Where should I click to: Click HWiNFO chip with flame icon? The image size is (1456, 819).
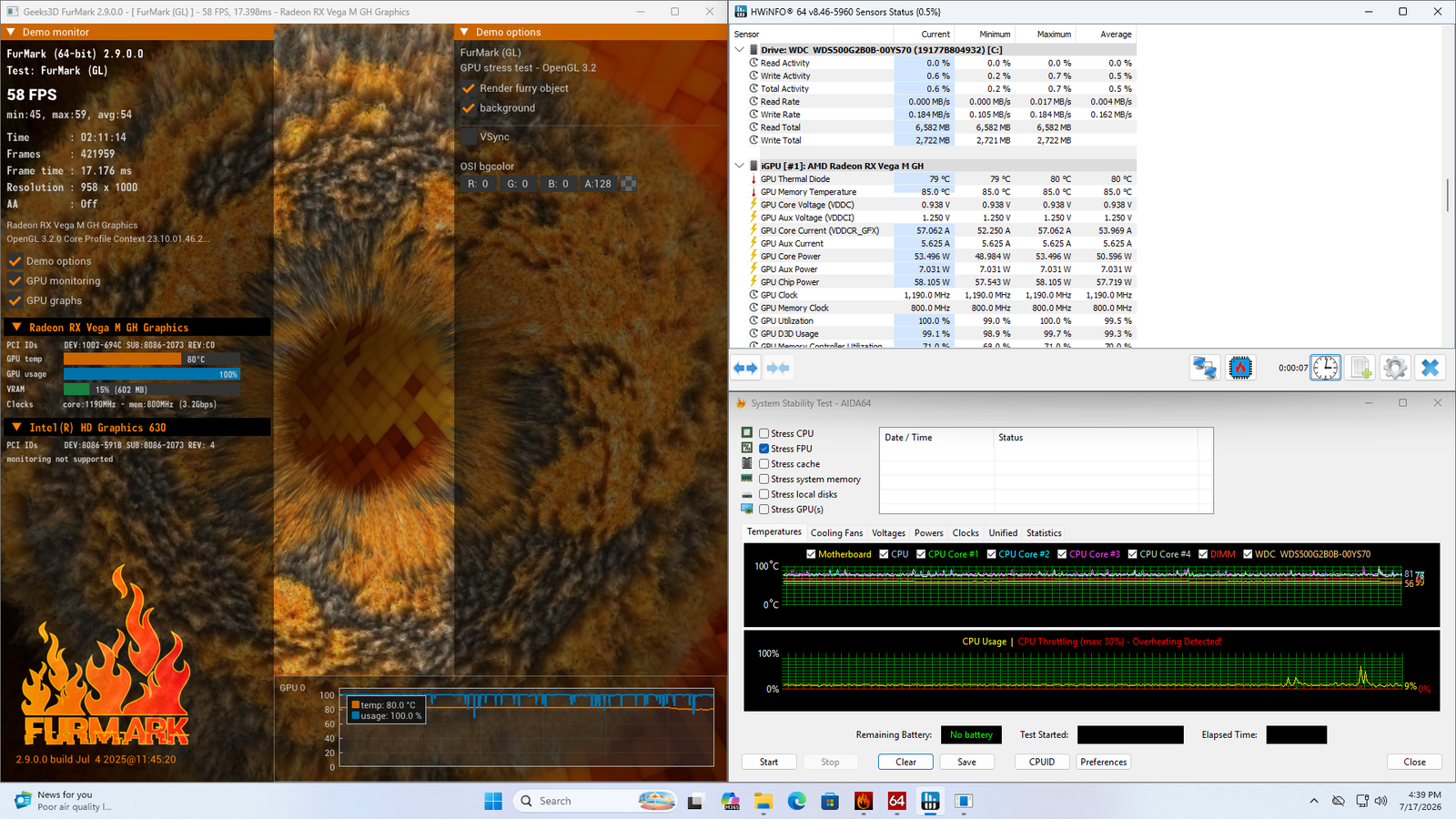click(1240, 368)
